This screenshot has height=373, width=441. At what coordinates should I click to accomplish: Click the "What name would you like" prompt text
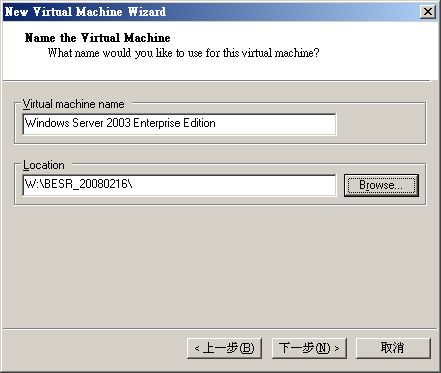click(x=183, y=53)
